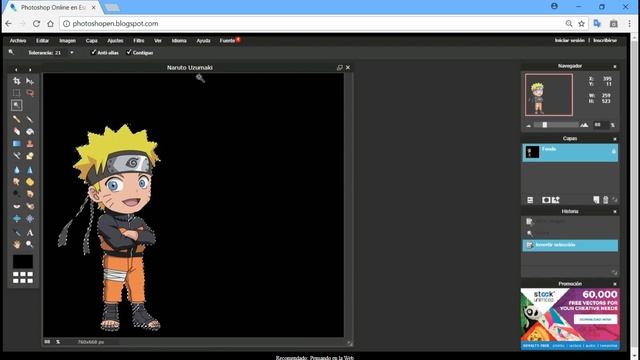Open the Editar menu

(x=42, y=40)
